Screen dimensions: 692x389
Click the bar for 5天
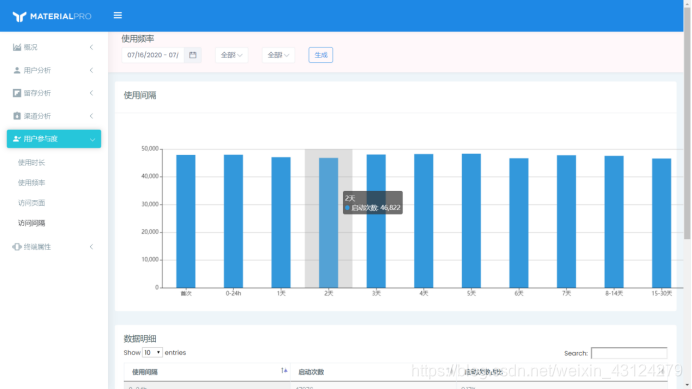pyautogui.click(x=471, y=221)
